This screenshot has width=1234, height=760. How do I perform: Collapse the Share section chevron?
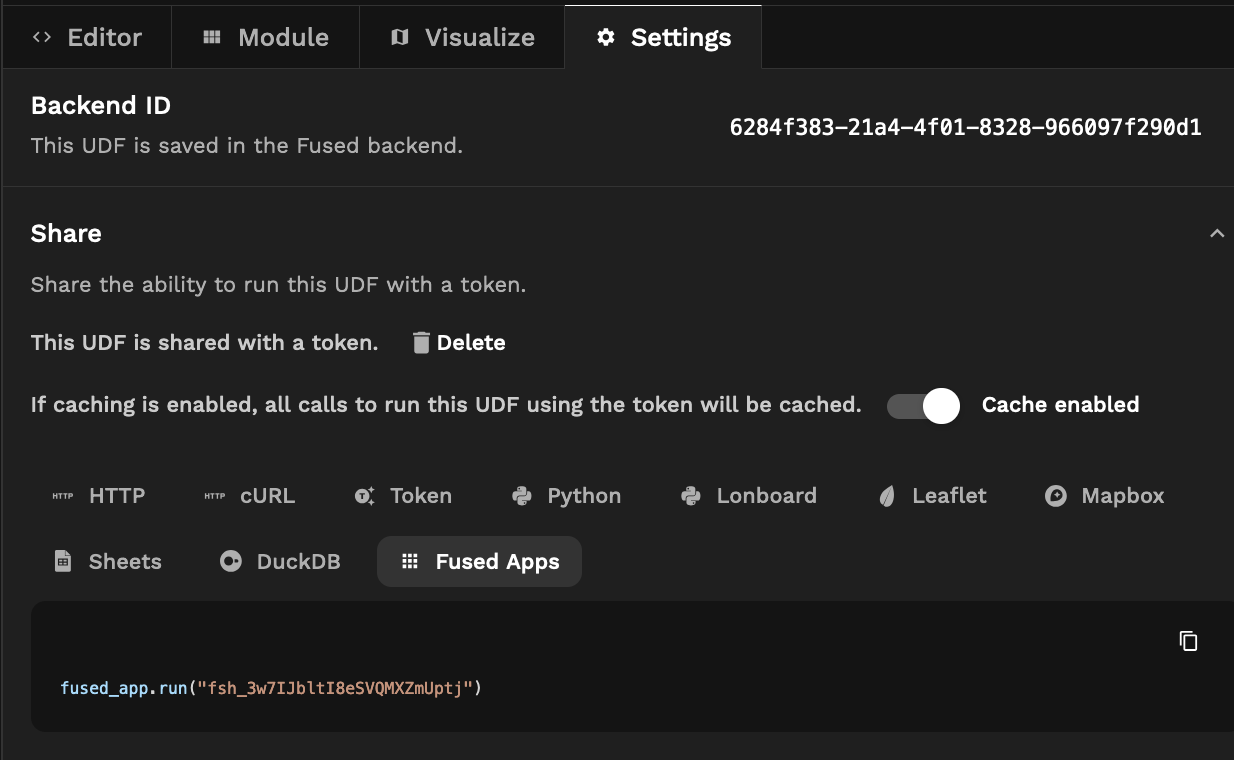click(x=1216, y=234)
